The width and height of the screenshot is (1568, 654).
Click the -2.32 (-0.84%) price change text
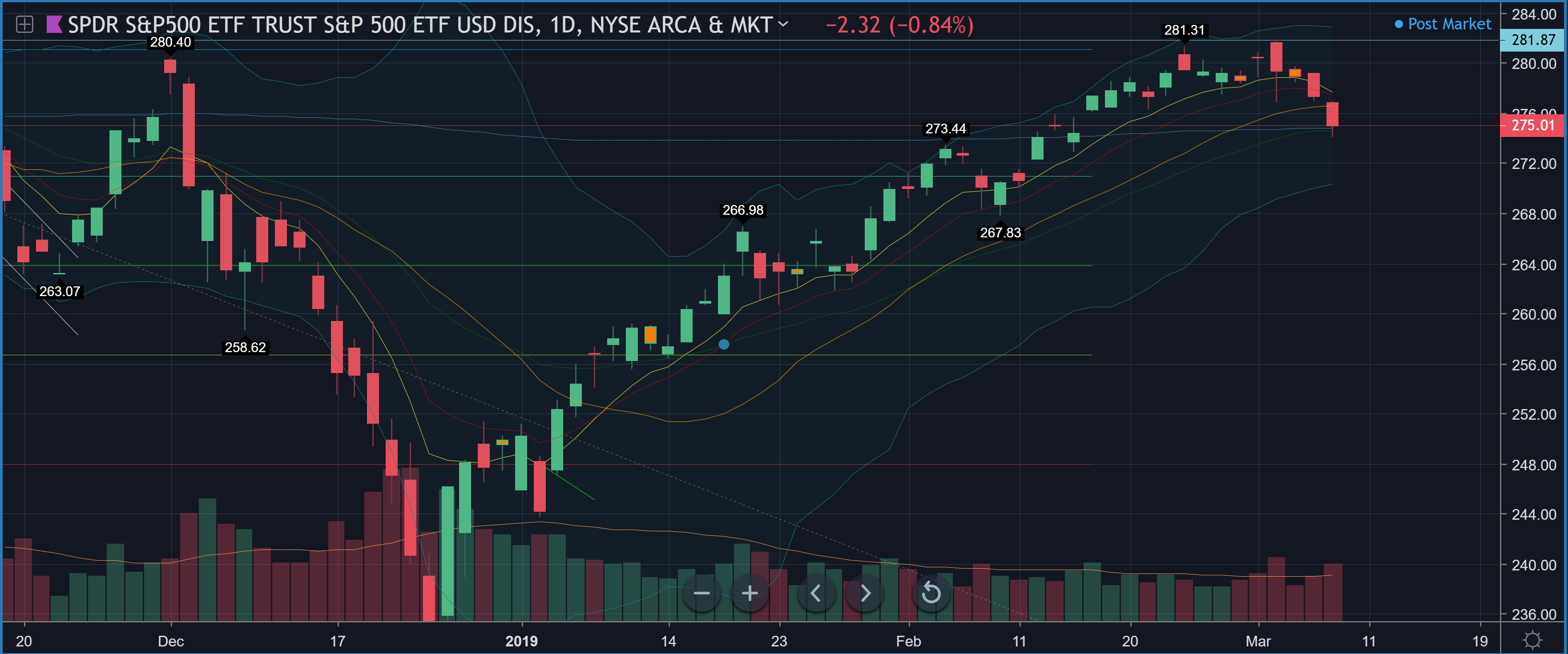click(899, 25)
